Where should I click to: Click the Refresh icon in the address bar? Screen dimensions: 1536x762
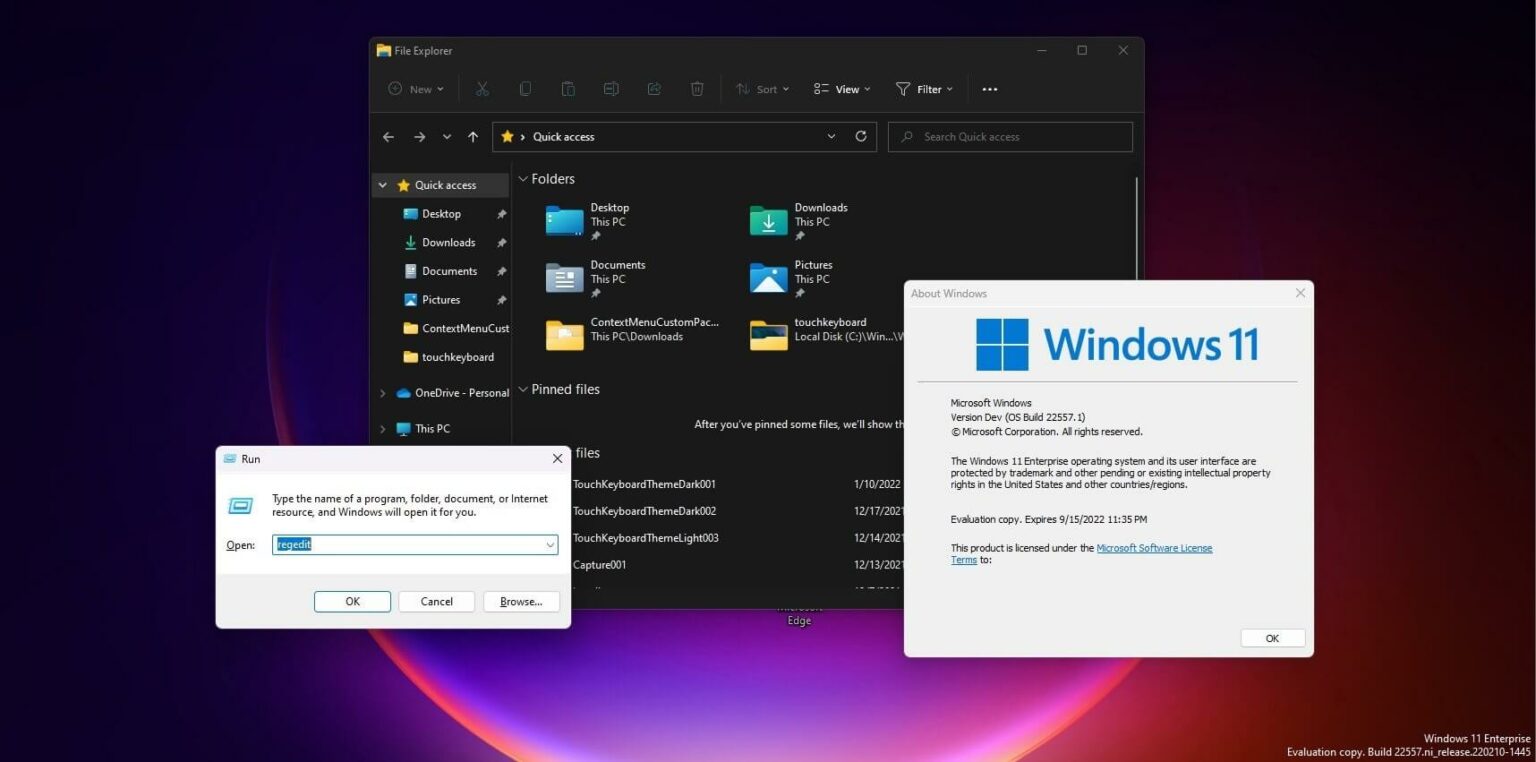(x=861, y=136)
